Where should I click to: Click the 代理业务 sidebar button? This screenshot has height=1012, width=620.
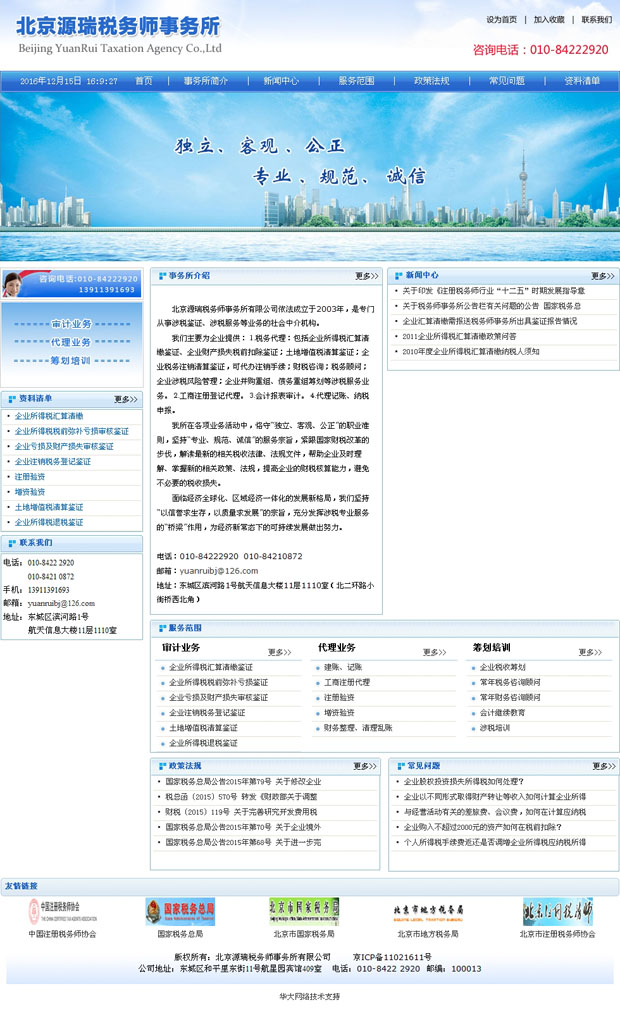click(x=71, y=342)
